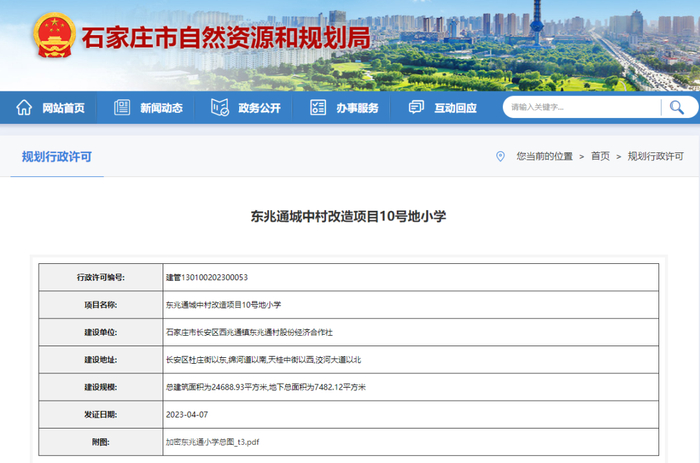This screenshot has height=463, width=700.
Task: Click the 建设规模 label cell
Action: click(101, 387)
